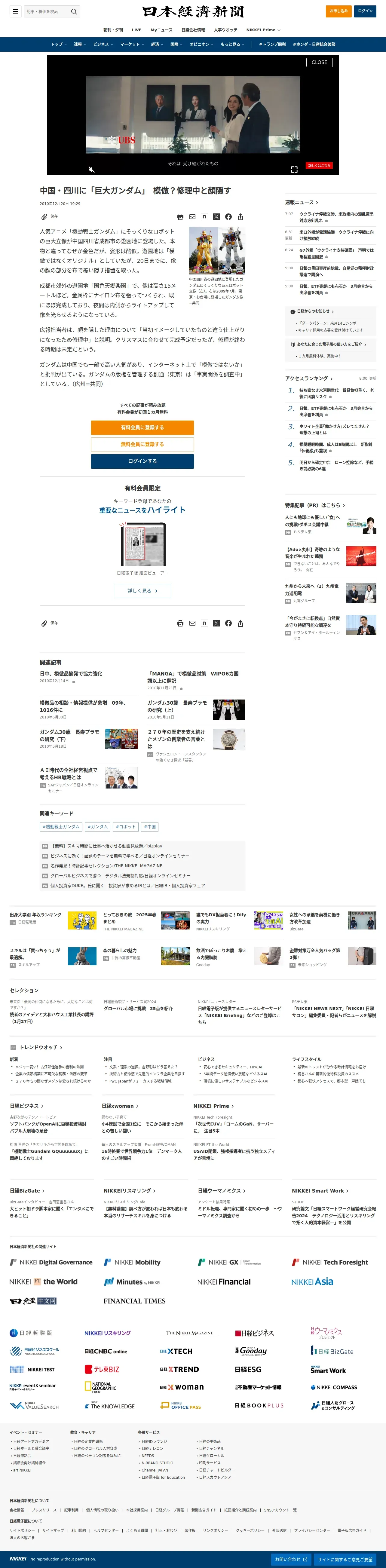Share on Facebook using the icon under the headline
386x1568 pixels.
pyautogui.click(x=228, y=217)
